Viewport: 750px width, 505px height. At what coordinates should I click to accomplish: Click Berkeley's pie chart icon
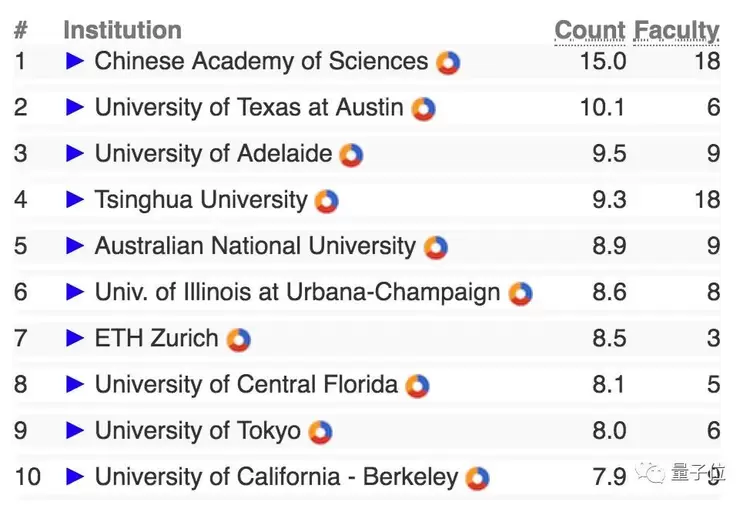tap(478, 478)
